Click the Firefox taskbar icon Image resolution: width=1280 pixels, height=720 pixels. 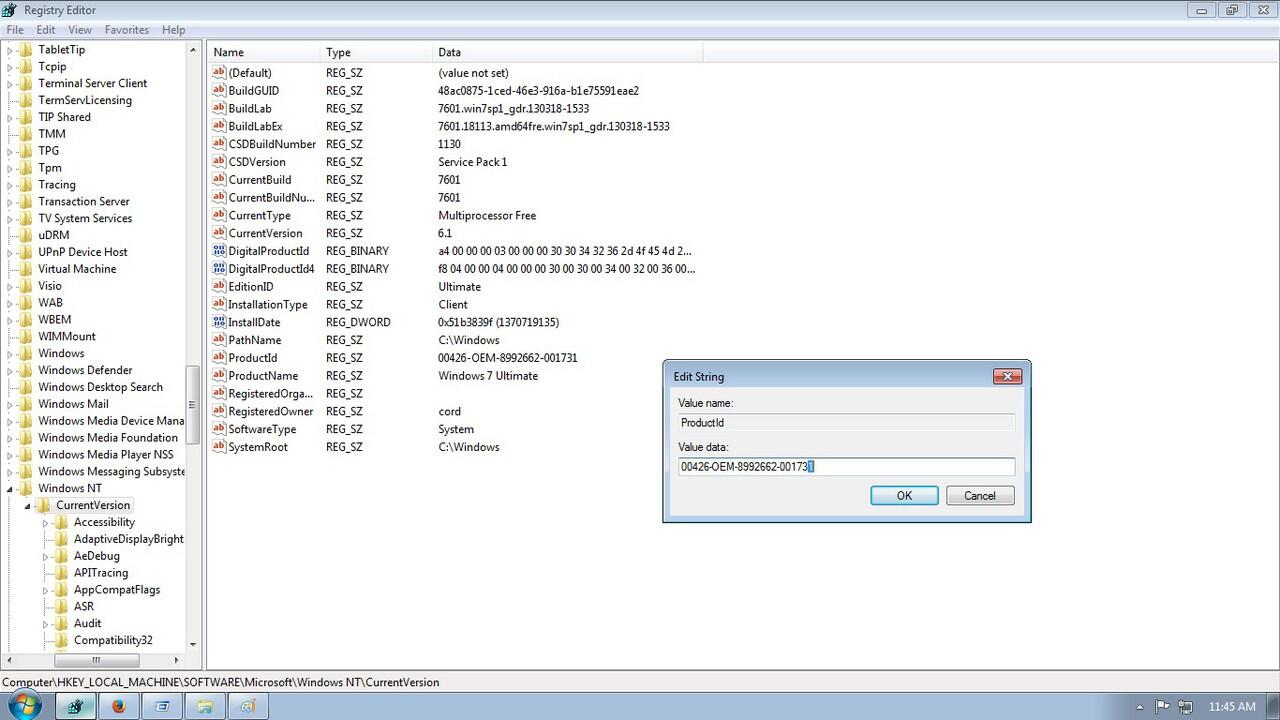tap(118, 706)
